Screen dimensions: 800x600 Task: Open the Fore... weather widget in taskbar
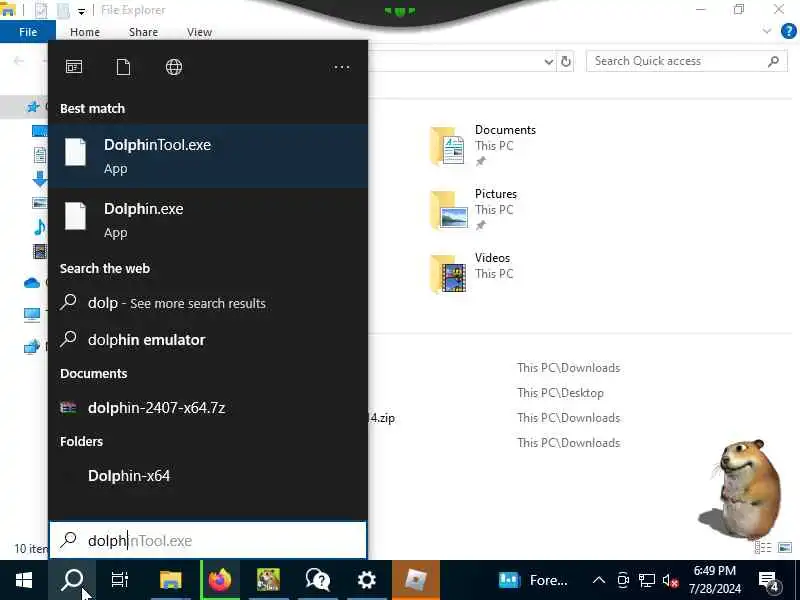[533, 580]
